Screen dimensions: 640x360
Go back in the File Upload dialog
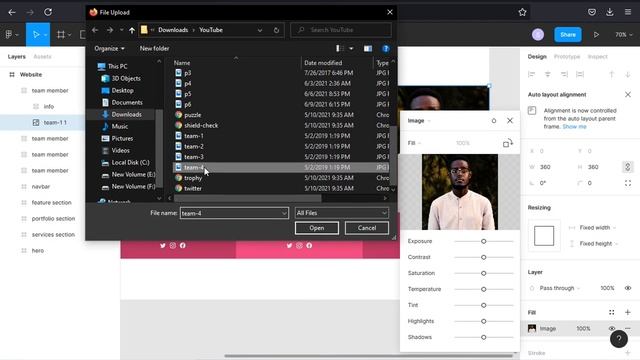95,30
